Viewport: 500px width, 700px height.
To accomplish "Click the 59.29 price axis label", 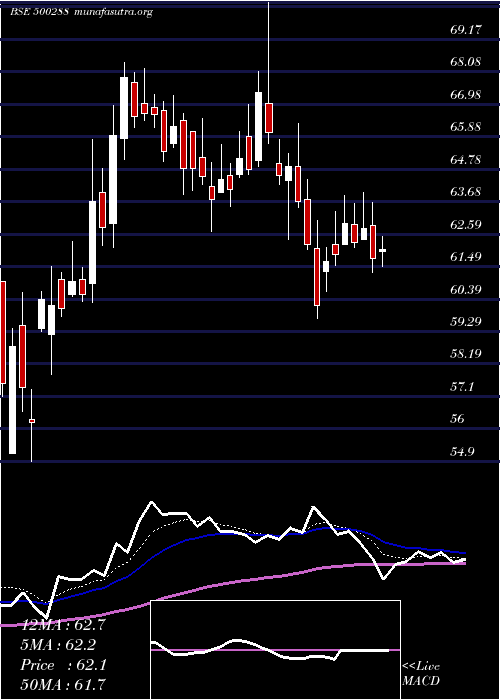I will pos(466,321).
